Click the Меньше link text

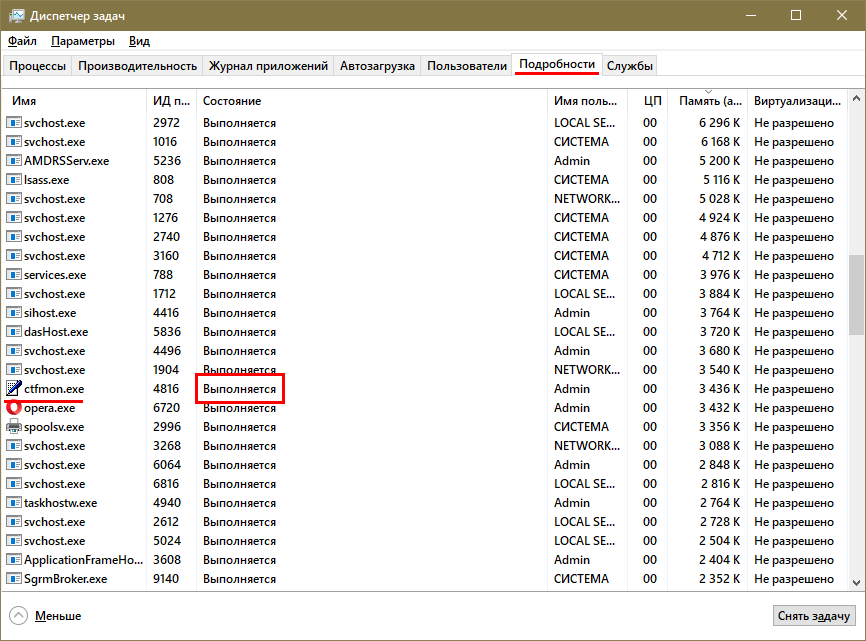click(58, 616)
